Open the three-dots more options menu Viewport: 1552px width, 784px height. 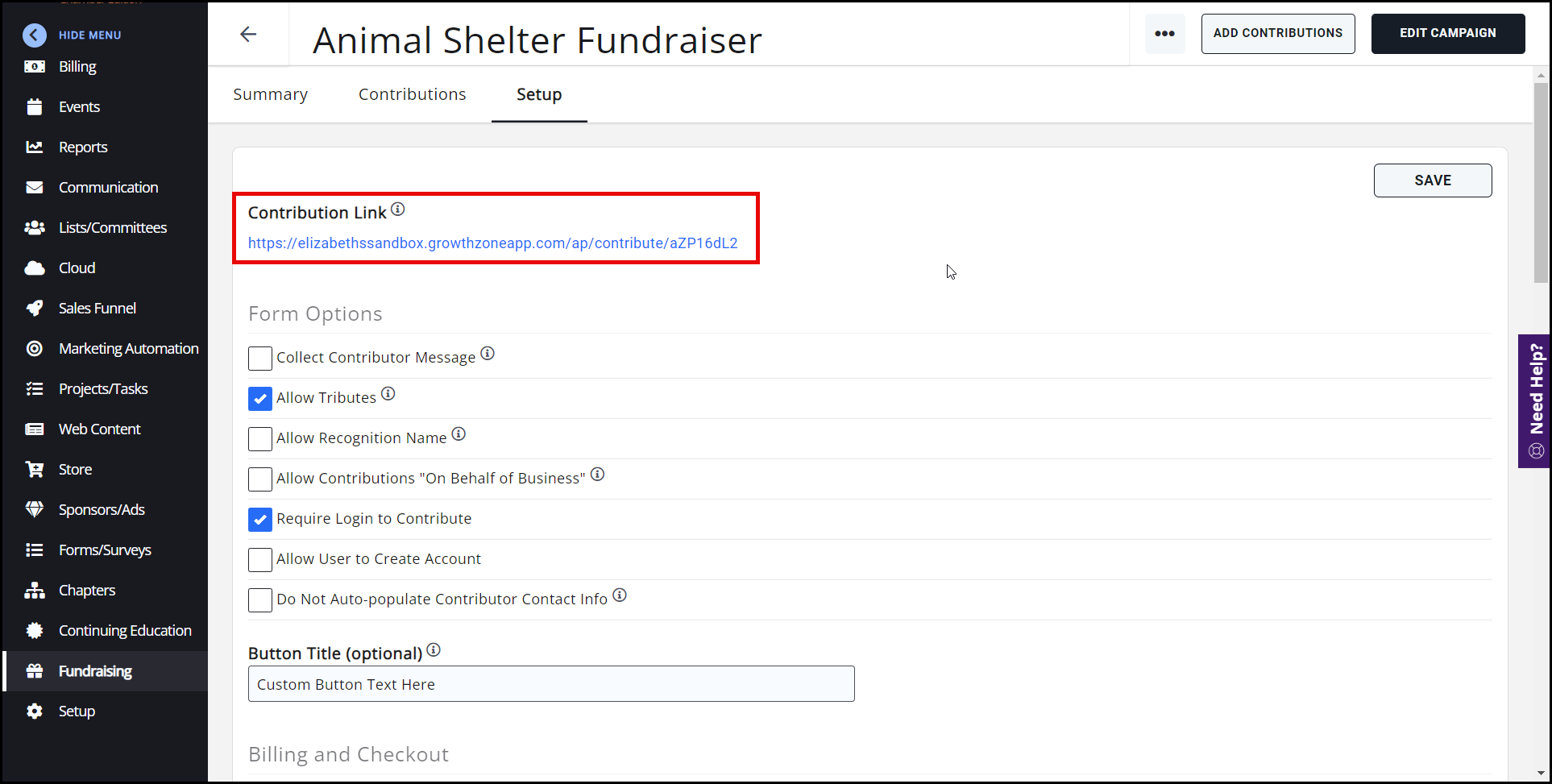click(1164, 34)
